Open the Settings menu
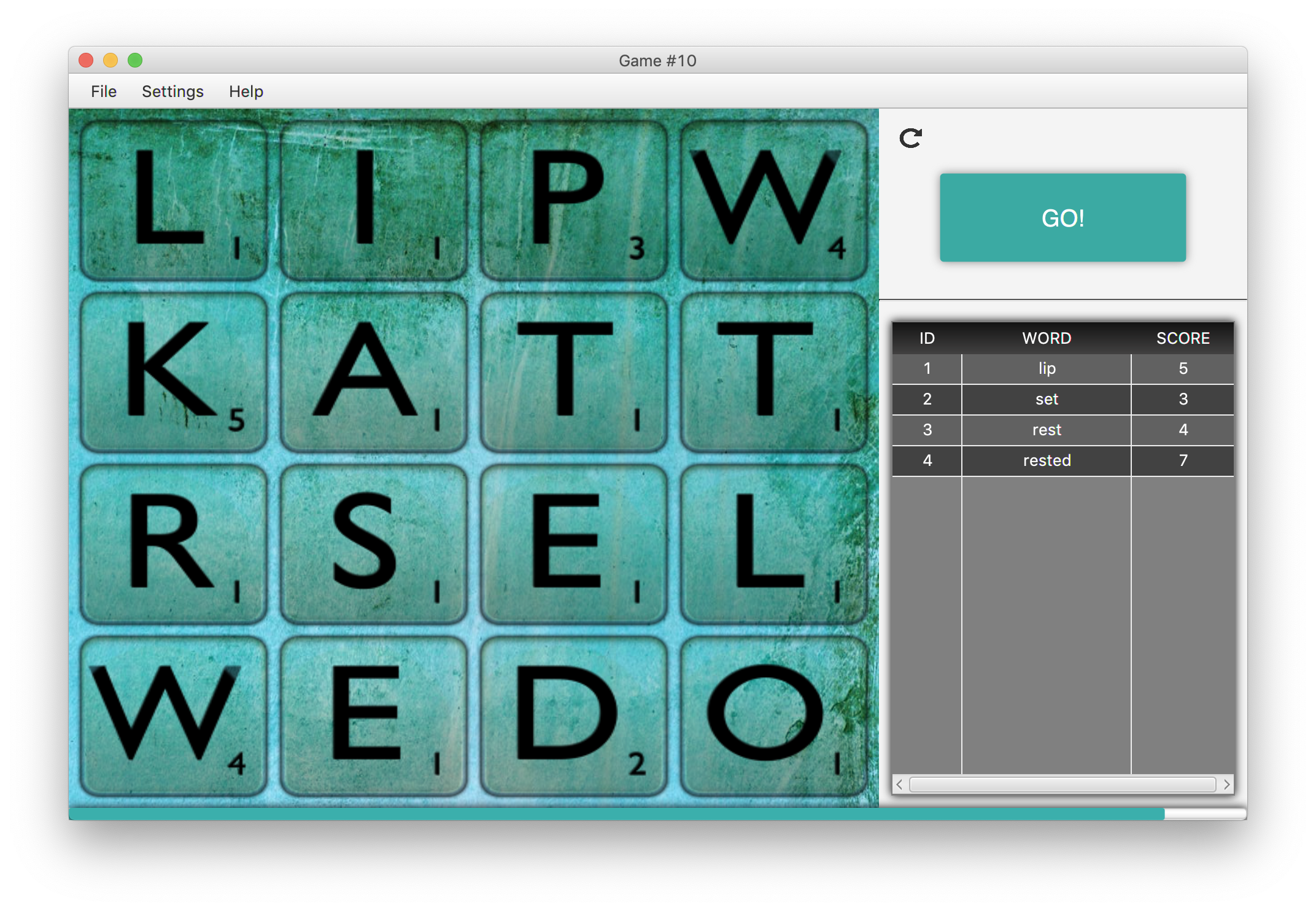Viewport: 1316px width, 911px height. tap(172, 91)
